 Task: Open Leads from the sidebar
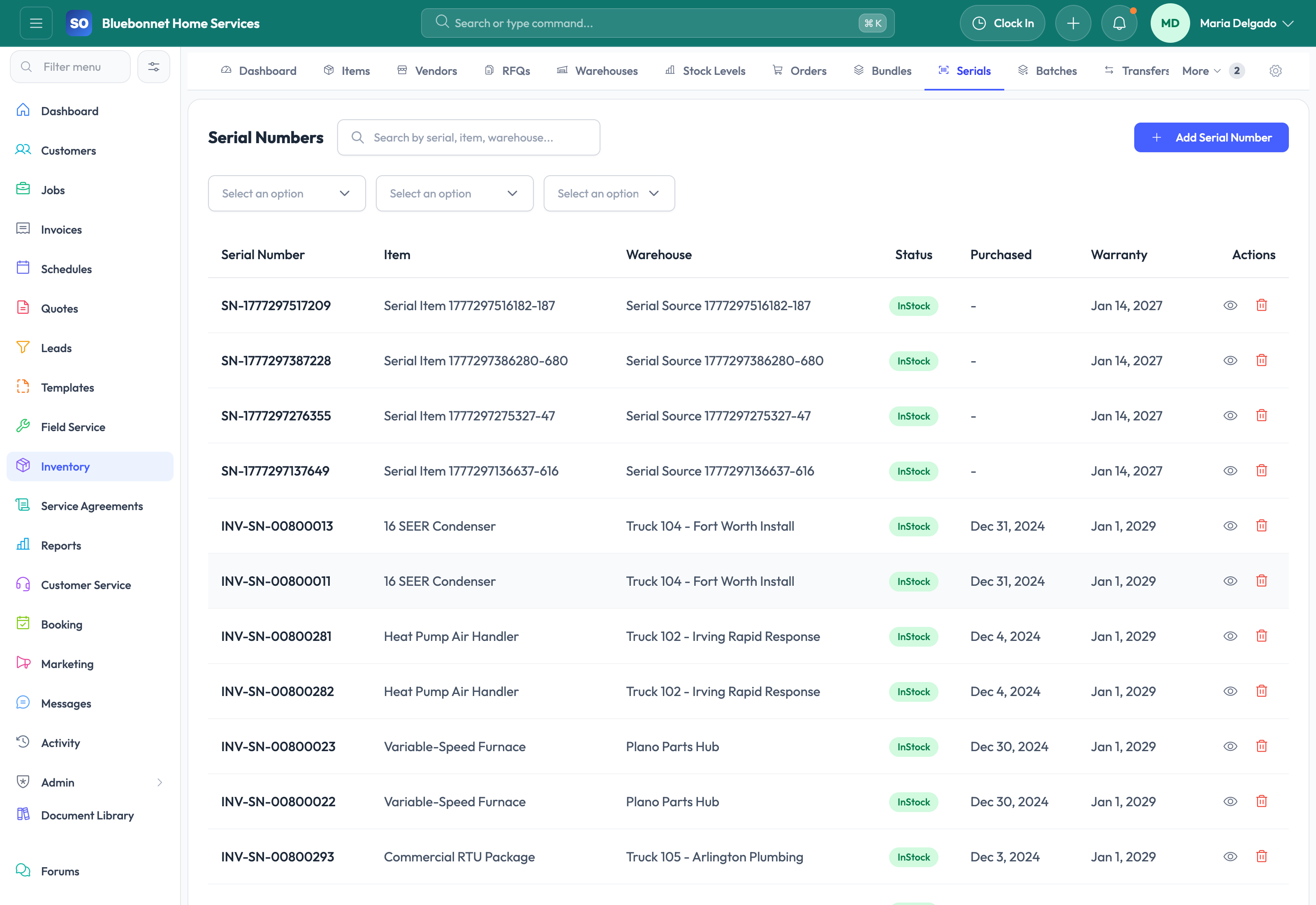coord(90,348)
